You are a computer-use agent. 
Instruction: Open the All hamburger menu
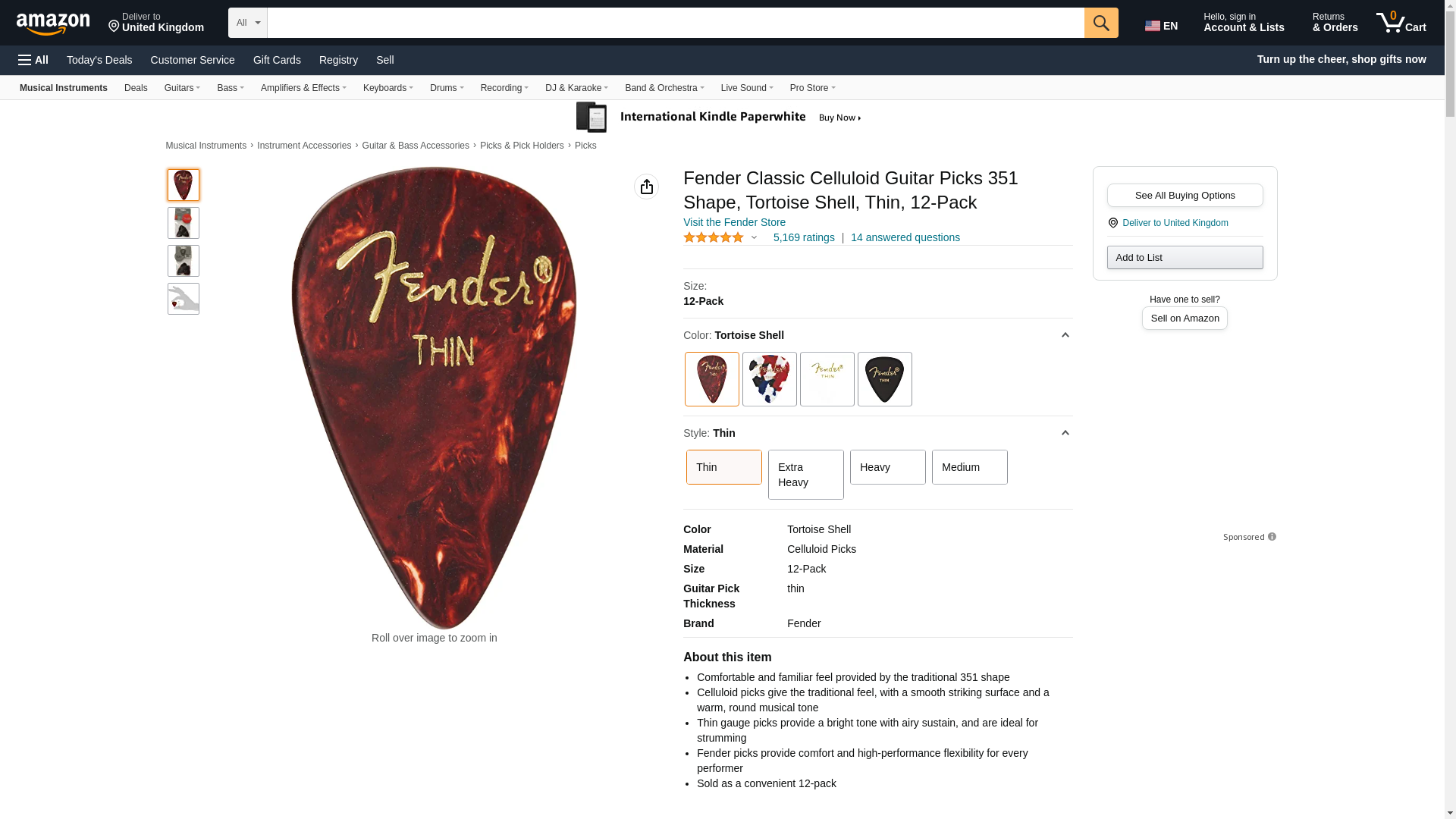pos(33,60)
